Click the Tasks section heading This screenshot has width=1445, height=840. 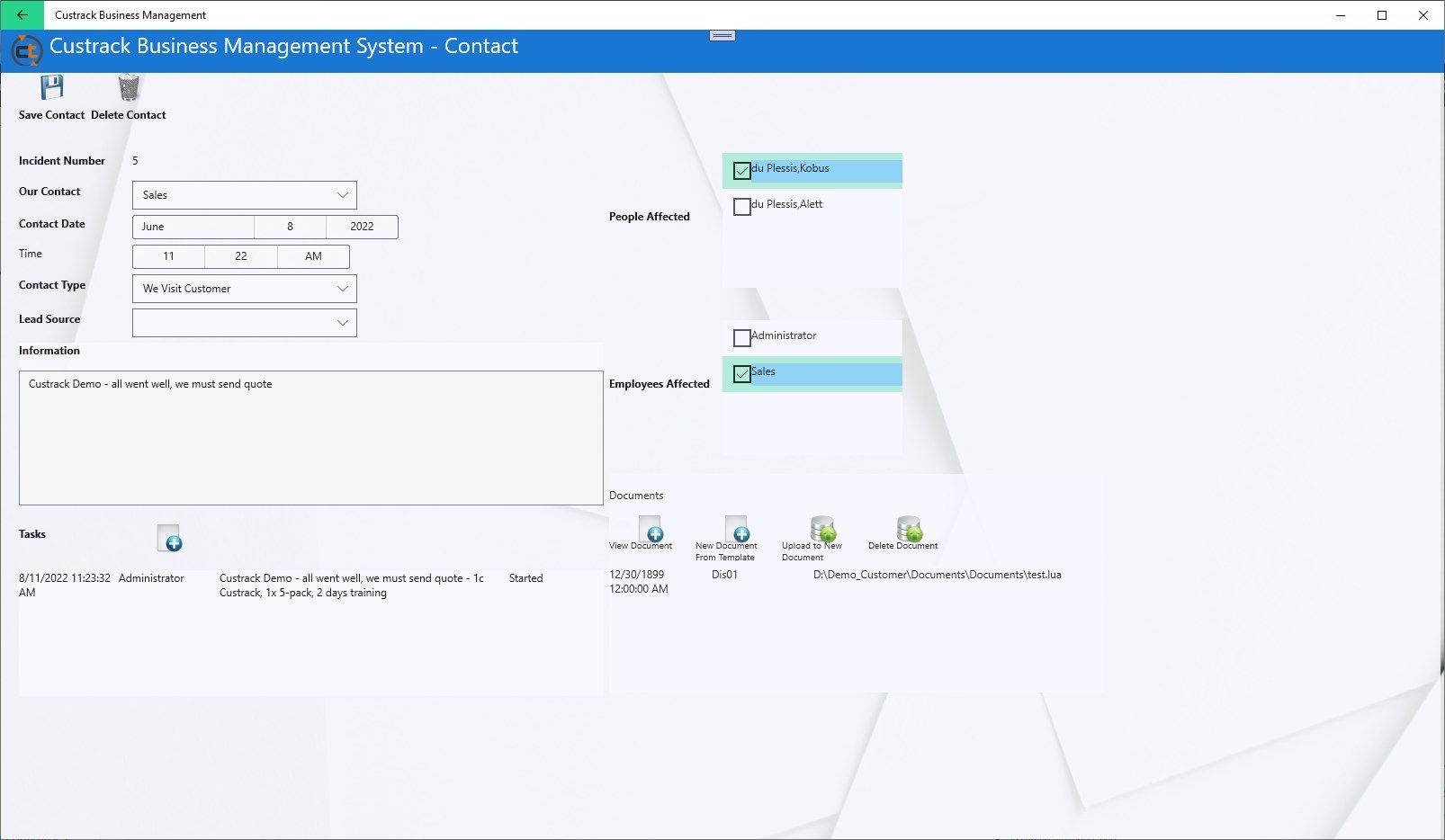pos(32,534)
